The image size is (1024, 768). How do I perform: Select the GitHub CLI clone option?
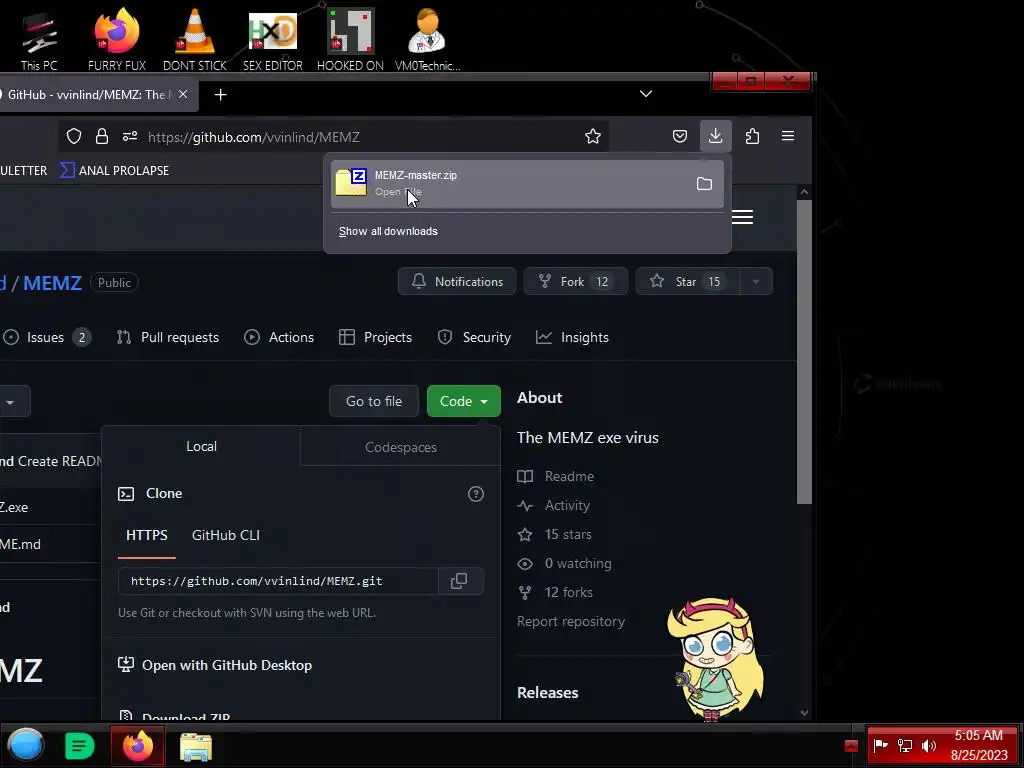(x=226, y=535)
